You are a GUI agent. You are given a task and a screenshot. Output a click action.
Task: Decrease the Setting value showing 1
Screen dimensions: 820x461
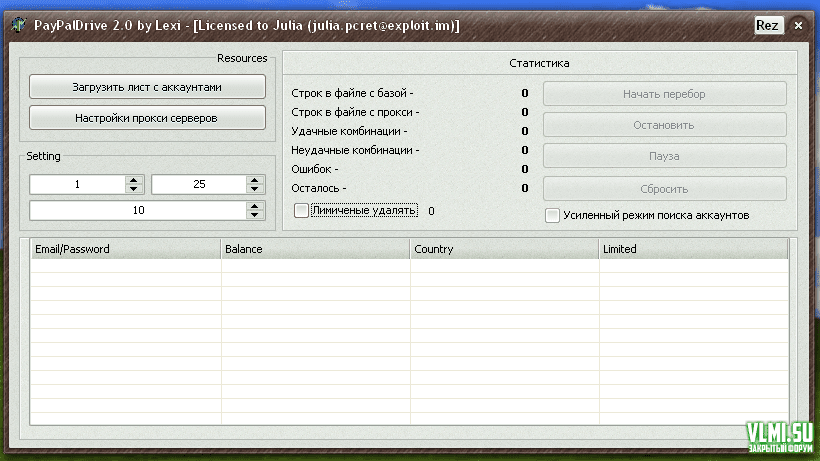pyautogui.click(x=134, y=189)
